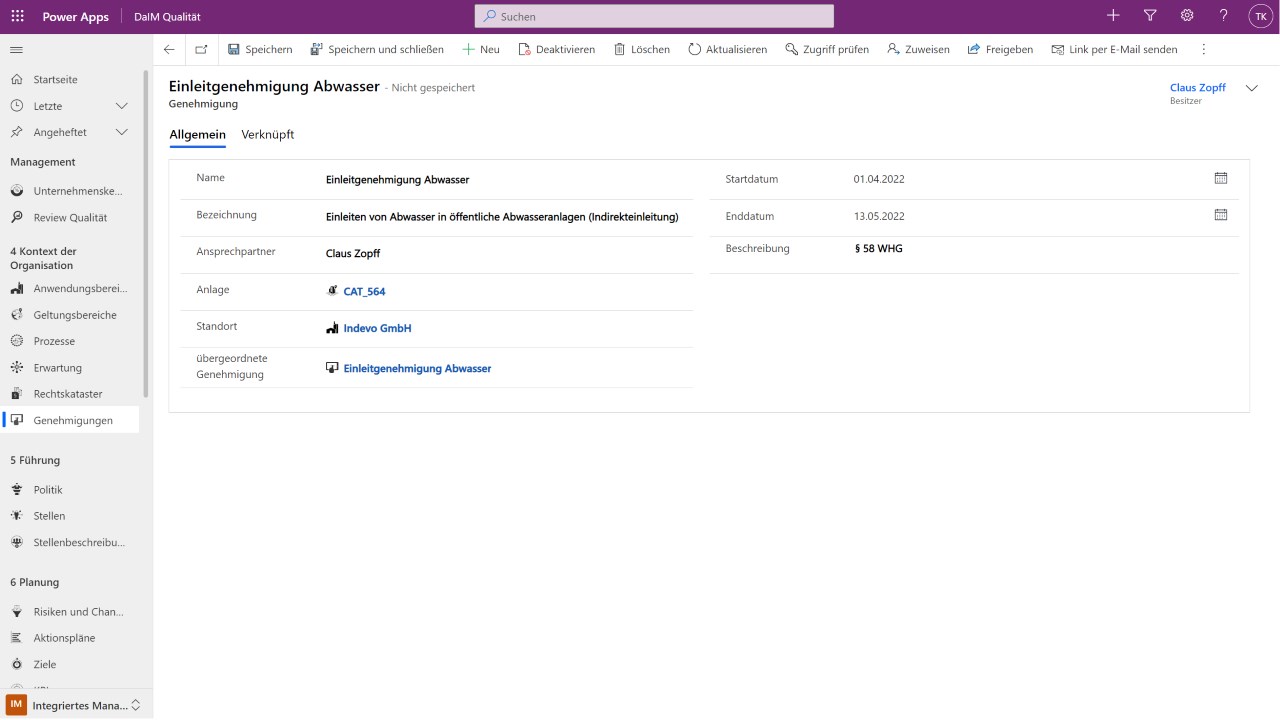Open the app launcher waffle icon

click(x=17, y=16)
